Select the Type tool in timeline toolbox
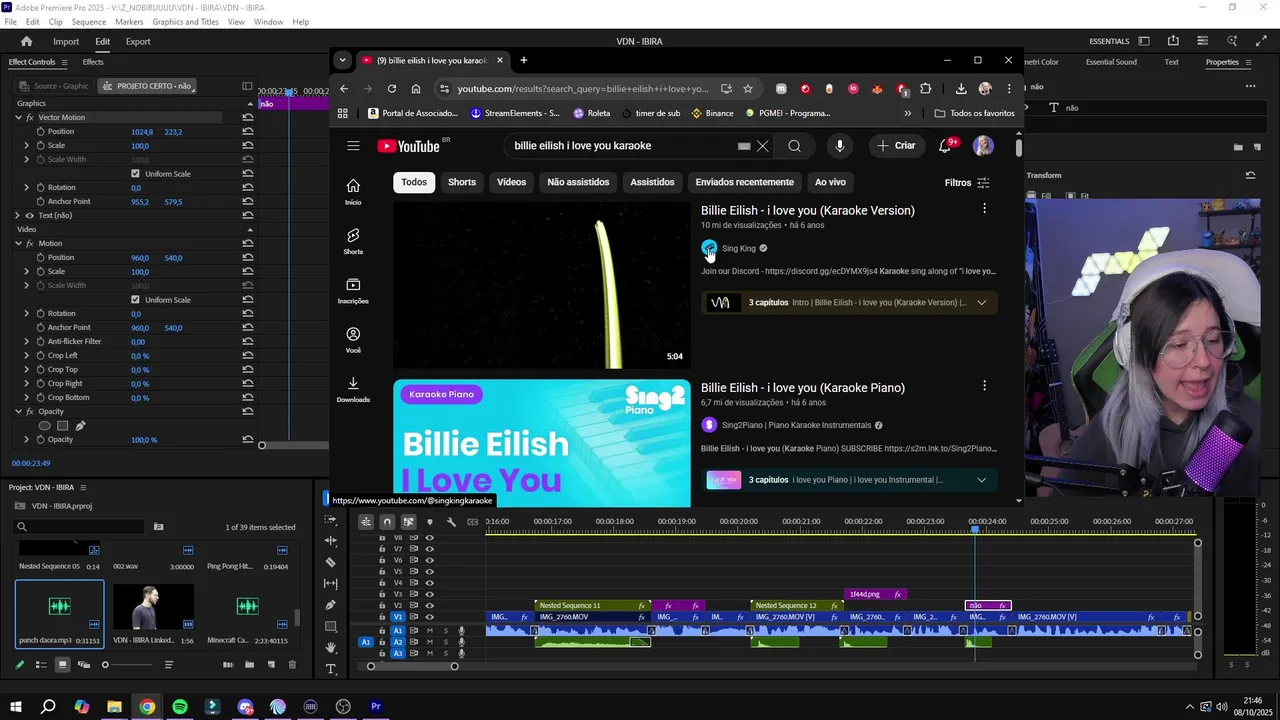Screen dimensions: 1280x720 click(x=331, y=669)
